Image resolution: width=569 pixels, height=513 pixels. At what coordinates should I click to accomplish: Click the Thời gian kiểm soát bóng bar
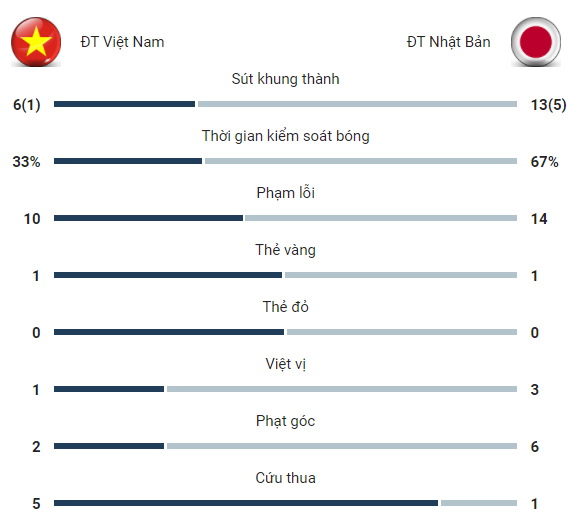pos(285,161)
